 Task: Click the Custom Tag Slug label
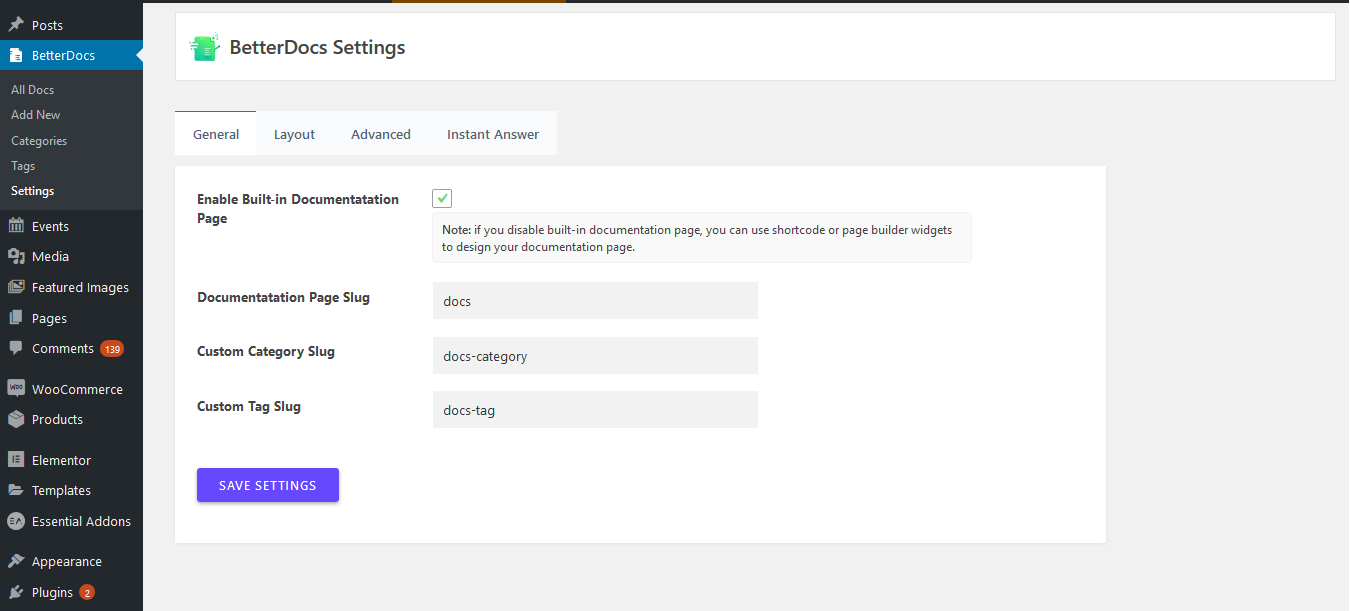[249, 406]
